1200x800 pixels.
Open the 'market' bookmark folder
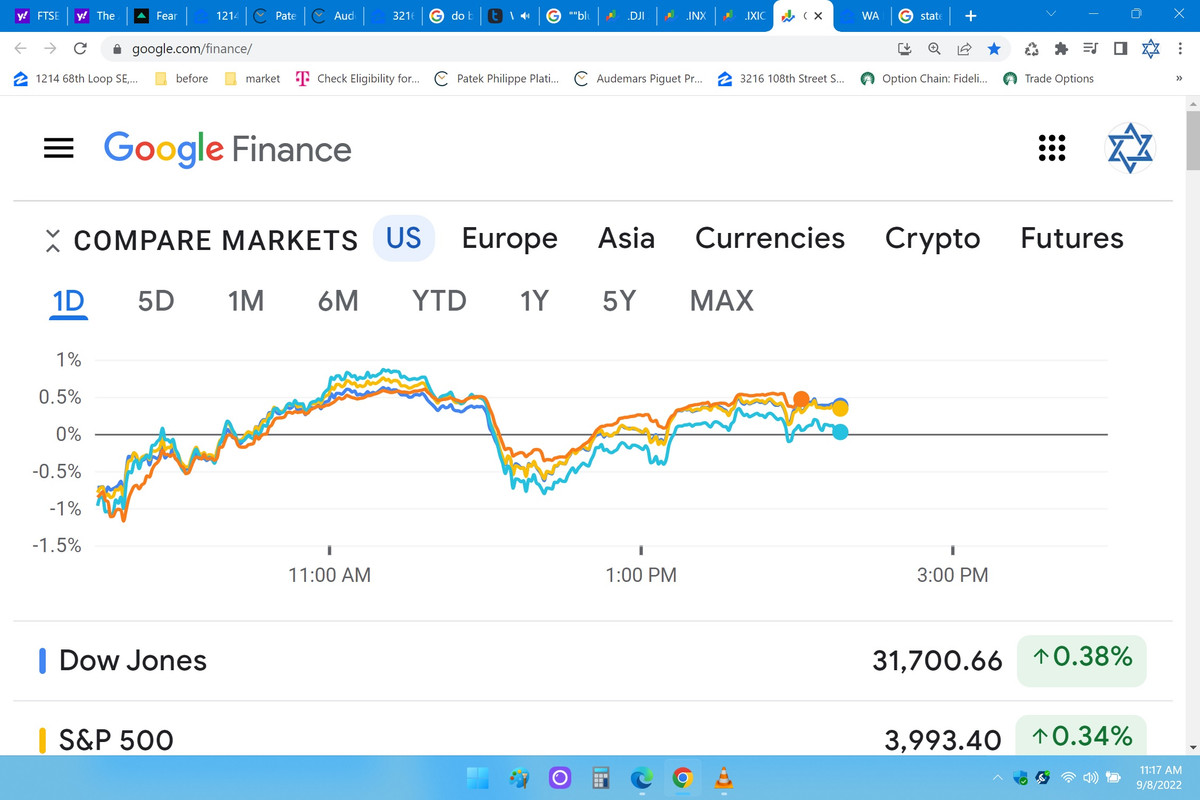[x=252, y=79]
